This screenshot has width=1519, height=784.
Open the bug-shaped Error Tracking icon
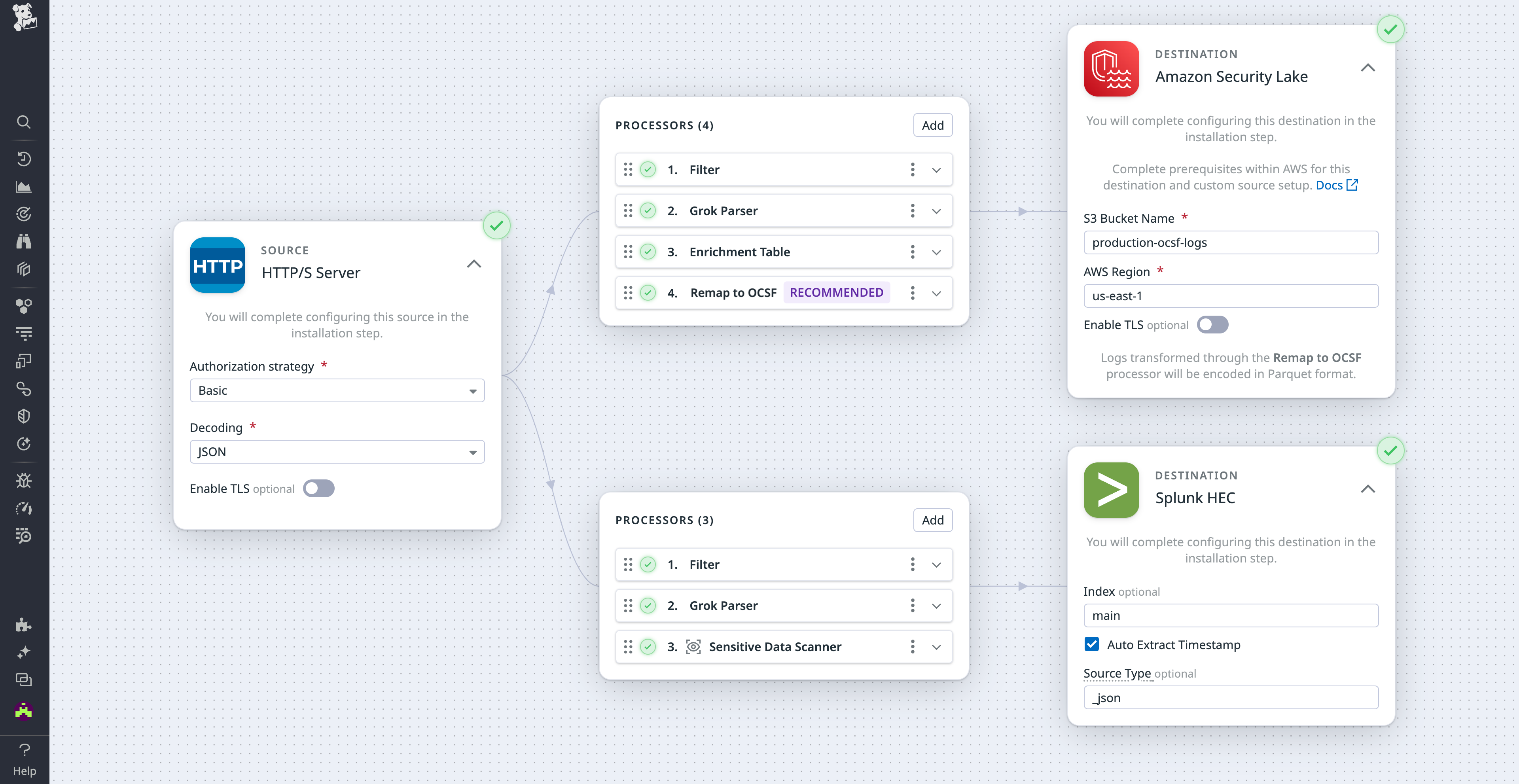click(x=24, y=481)
